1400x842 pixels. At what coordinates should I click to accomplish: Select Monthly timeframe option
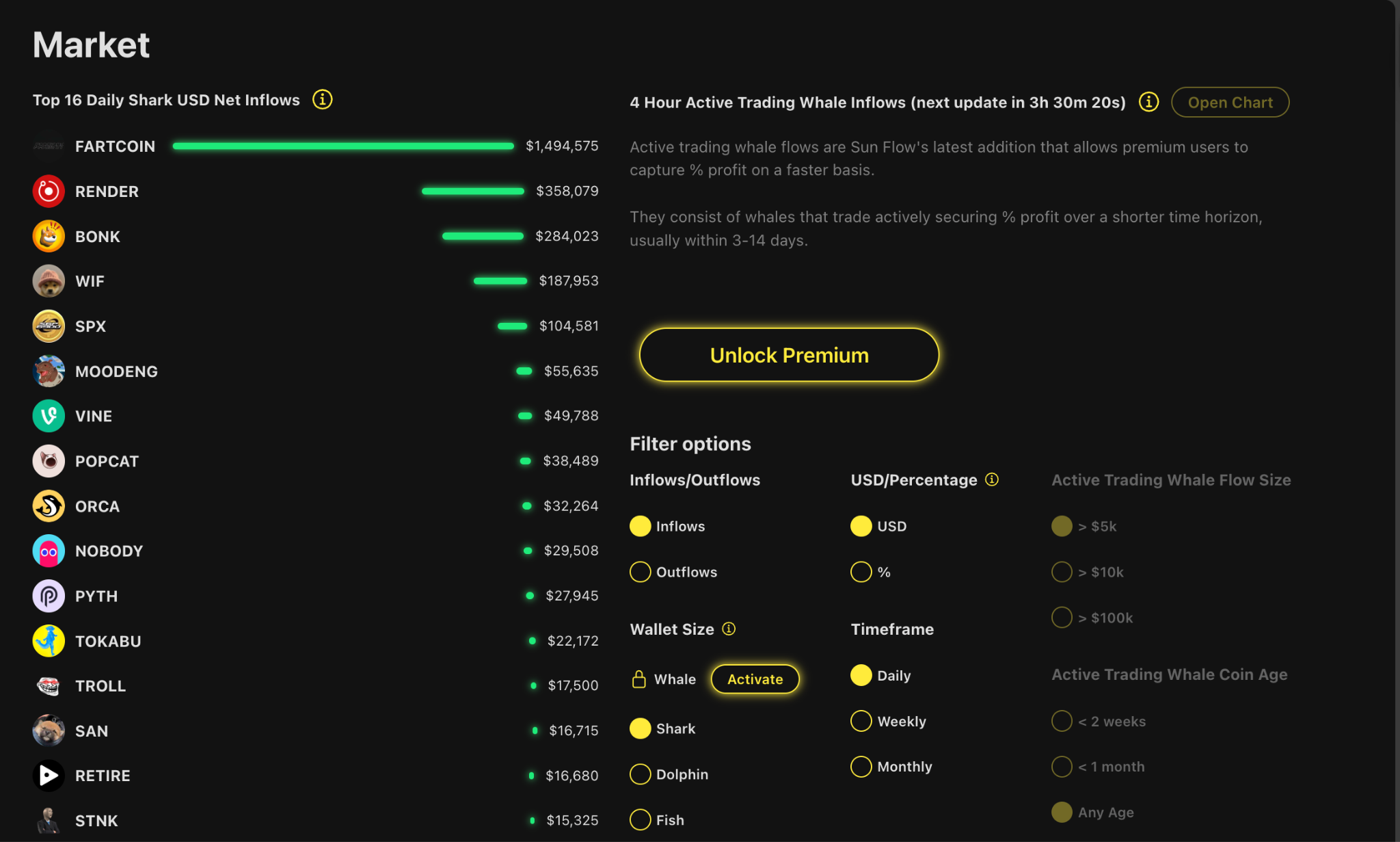click(x=861, y=767)
